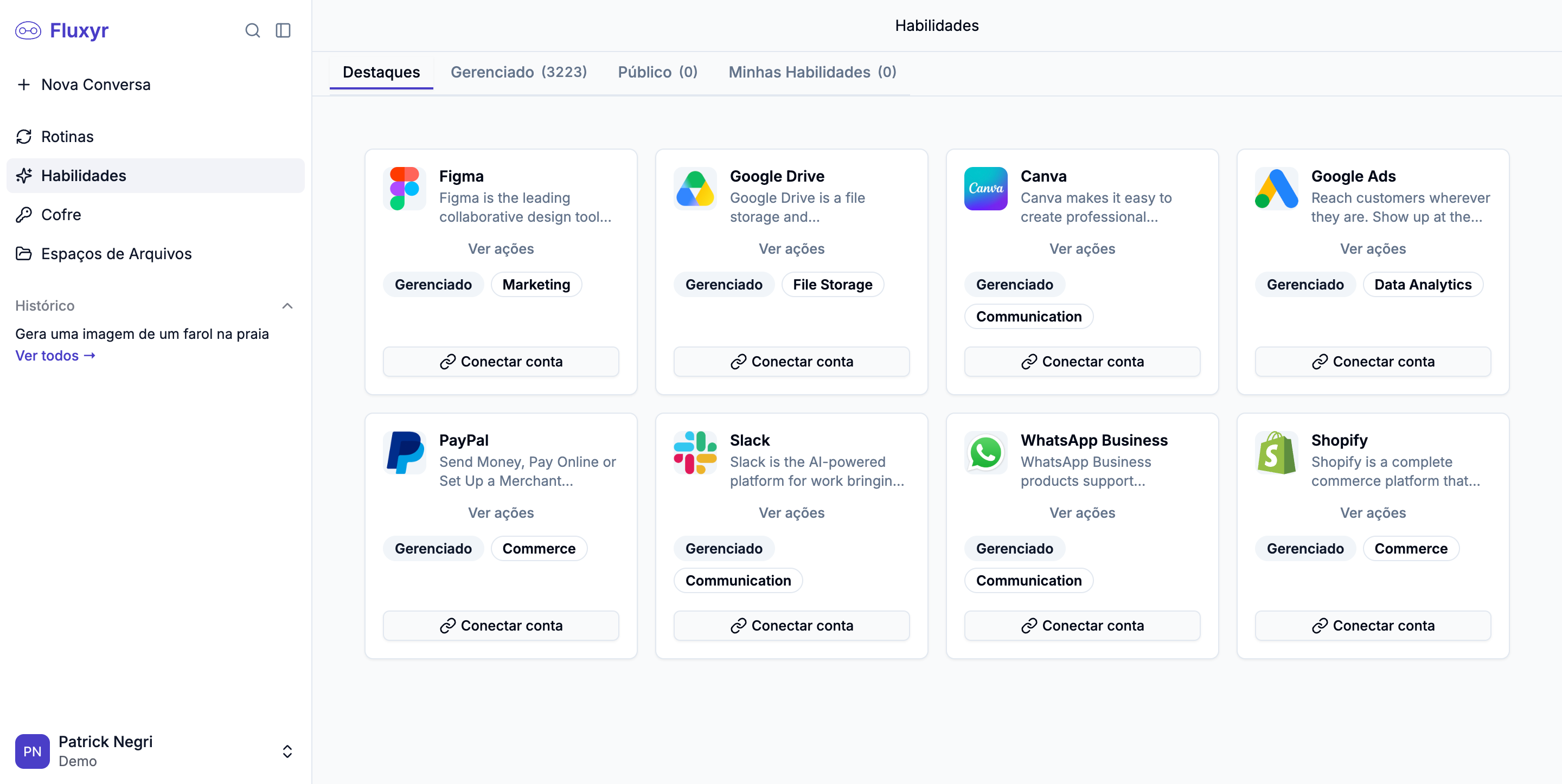Ver ações for Figma

pyautogui.click(x=501, y=249)
